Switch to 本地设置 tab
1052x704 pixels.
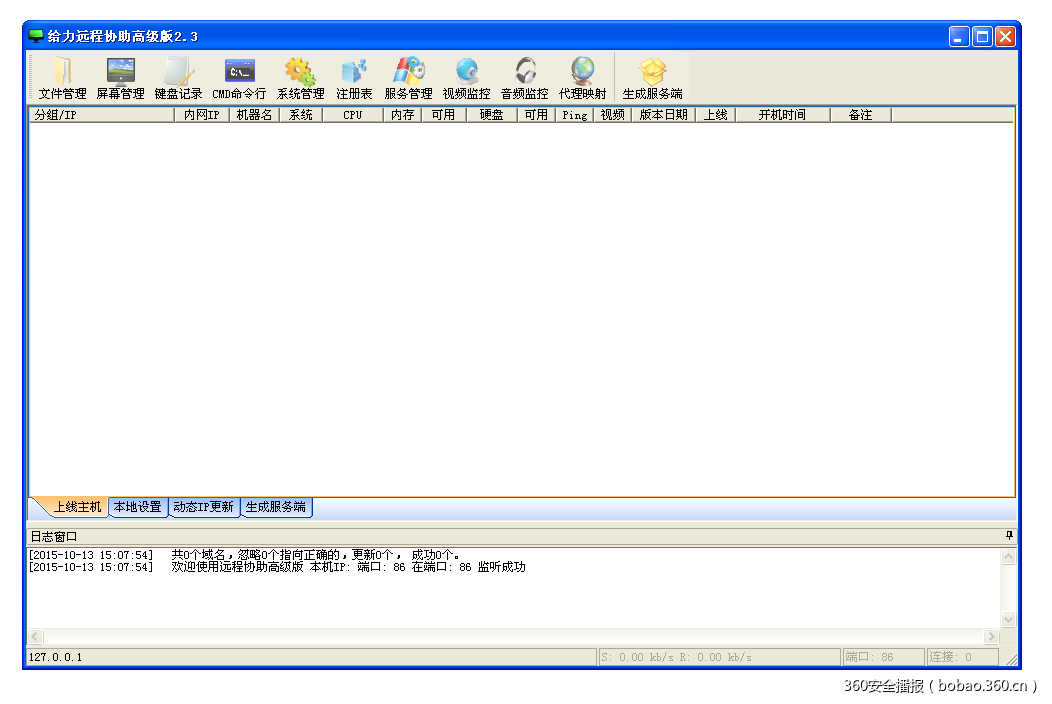(x=137, y=507)
